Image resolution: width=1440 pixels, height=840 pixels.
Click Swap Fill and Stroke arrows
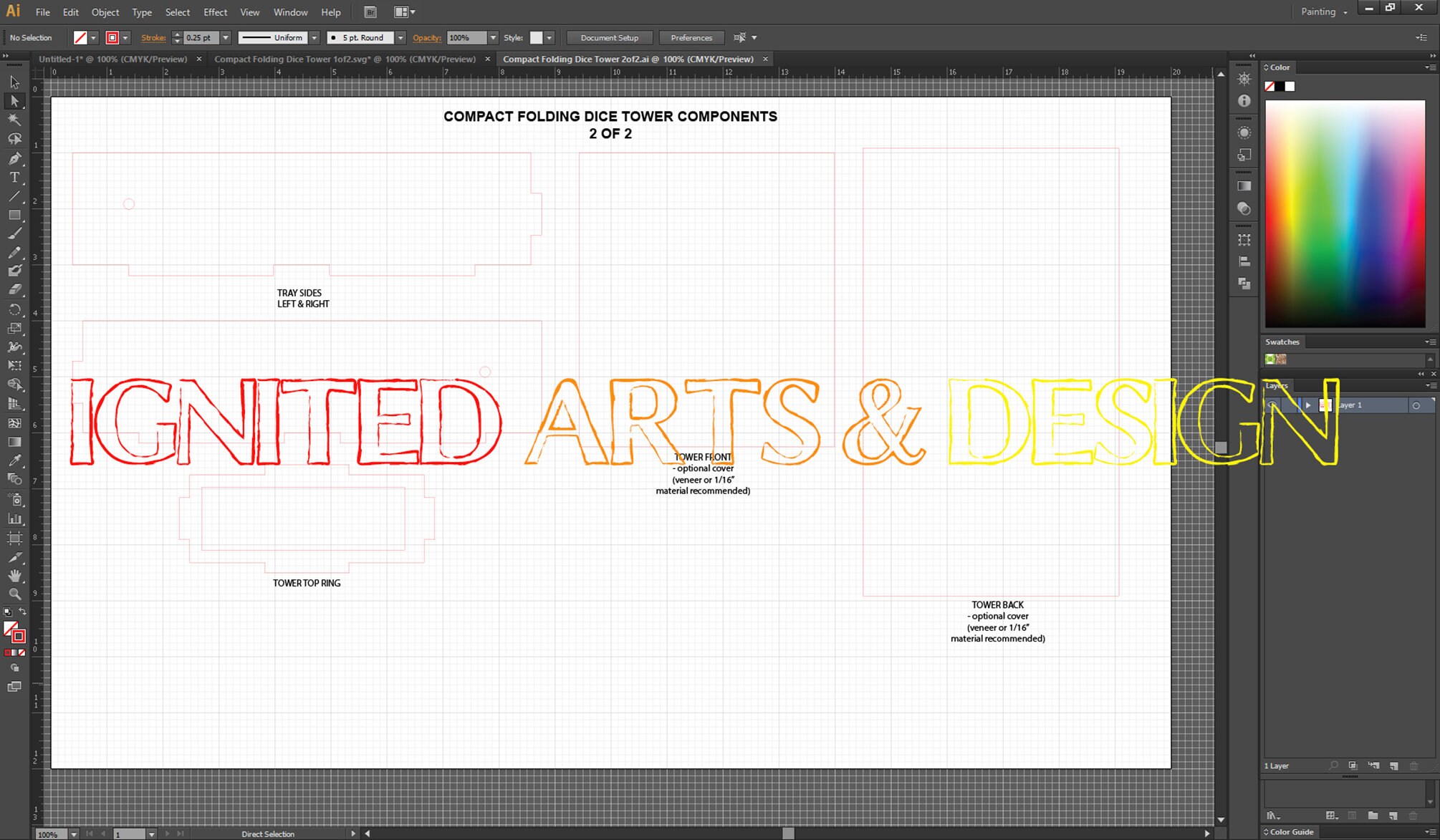click(22, 612)
